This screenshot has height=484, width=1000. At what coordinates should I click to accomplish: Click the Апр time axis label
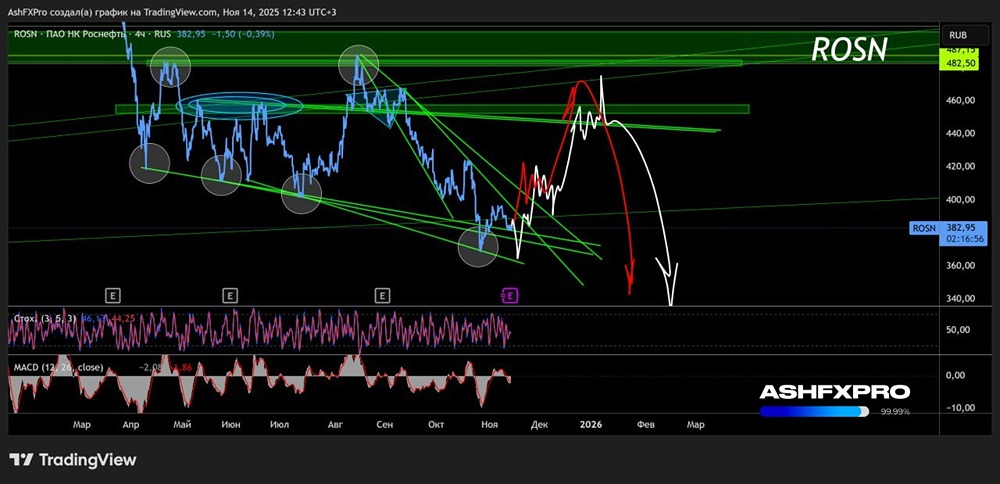pos(131,425)
